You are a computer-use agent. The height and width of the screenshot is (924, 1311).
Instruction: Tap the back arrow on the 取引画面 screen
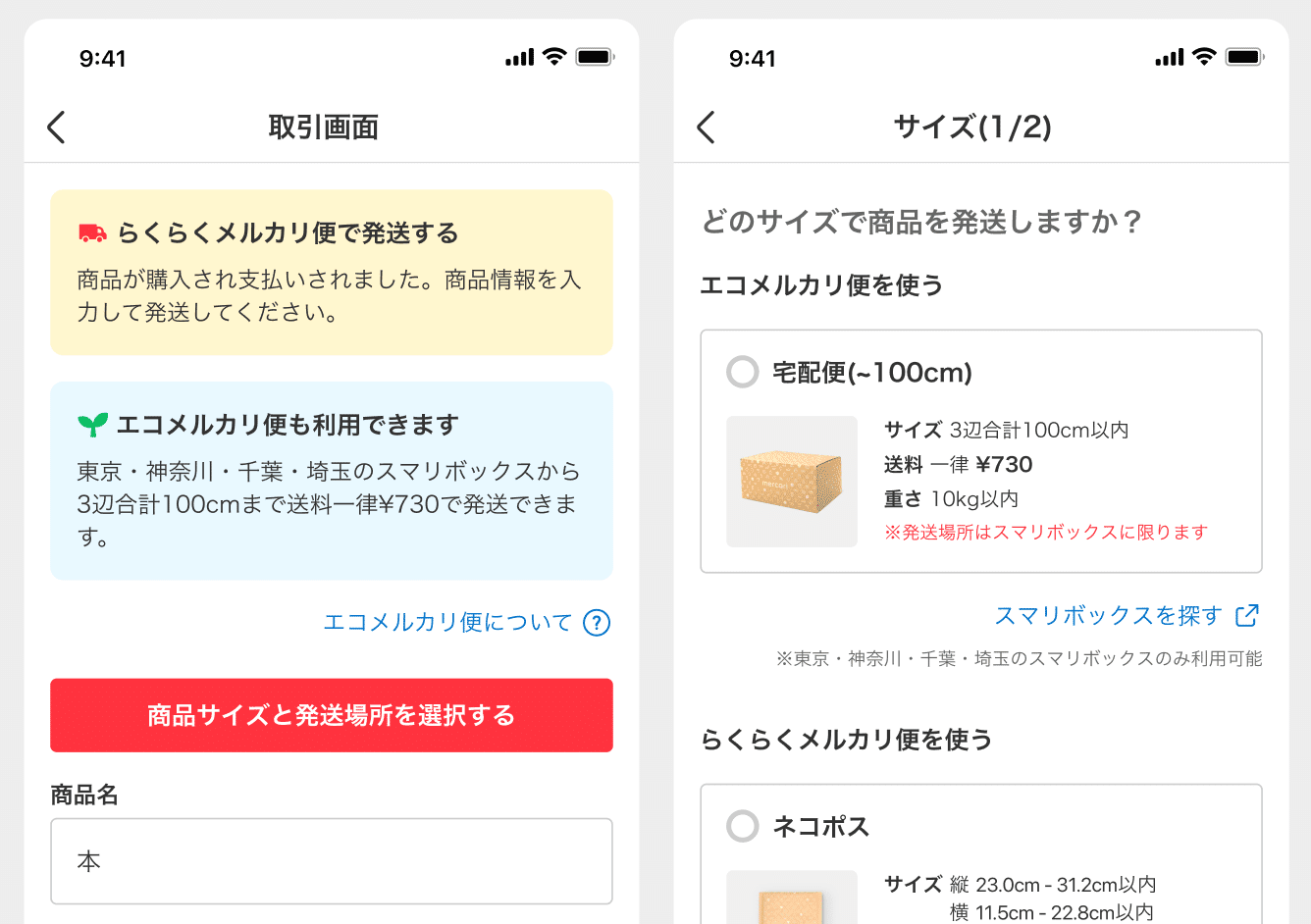point(56,128)
